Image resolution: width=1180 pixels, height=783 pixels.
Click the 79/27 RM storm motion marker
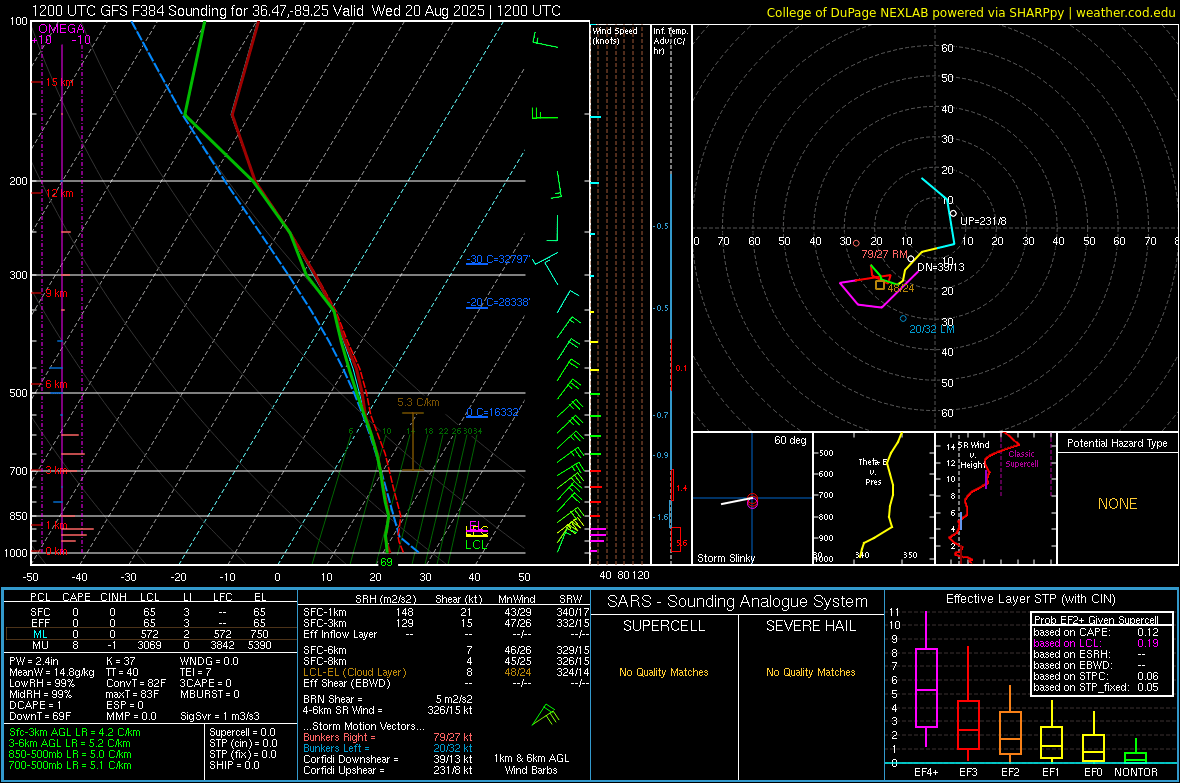884,254
